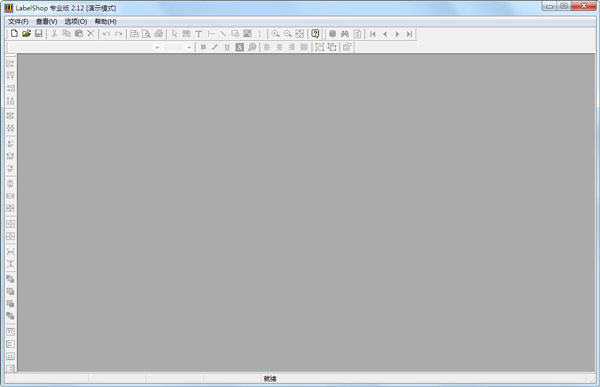
Task: Select the diagonal line drawing tool
Action: click(223, 34)
